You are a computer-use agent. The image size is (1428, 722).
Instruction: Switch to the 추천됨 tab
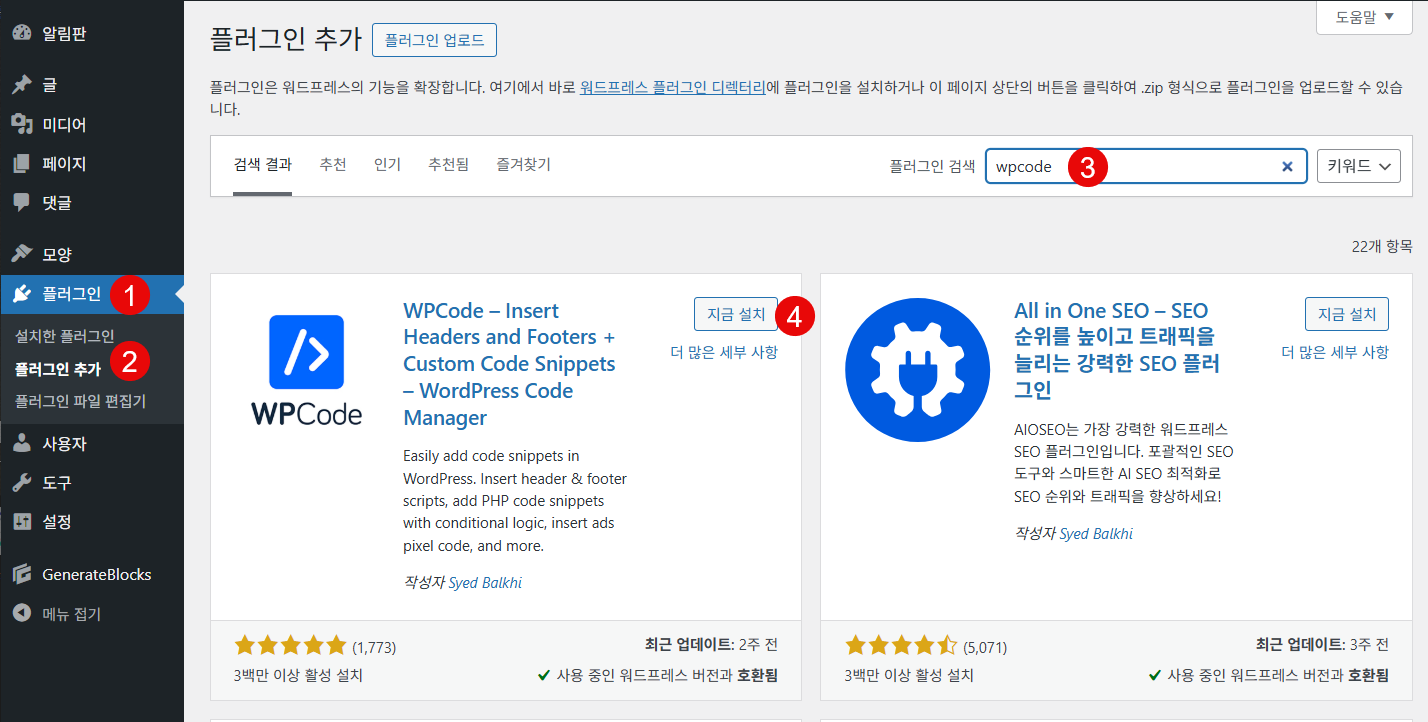coord(448,165)
